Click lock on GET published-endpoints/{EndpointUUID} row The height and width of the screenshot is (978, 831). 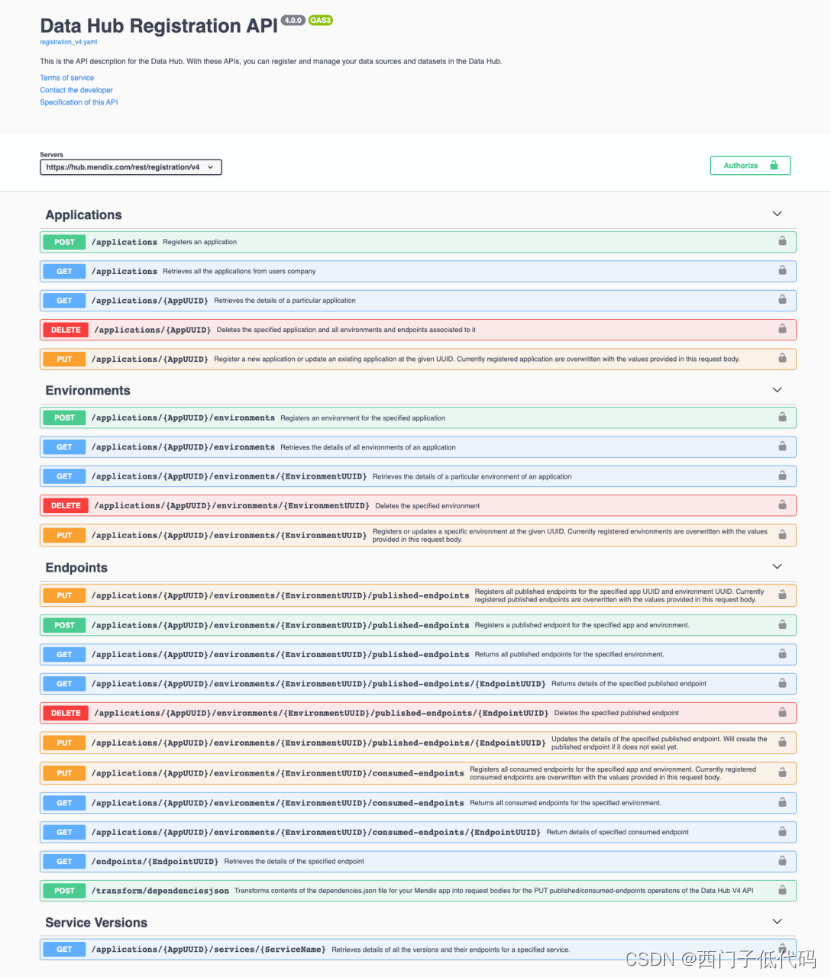(x=782, y=683)
